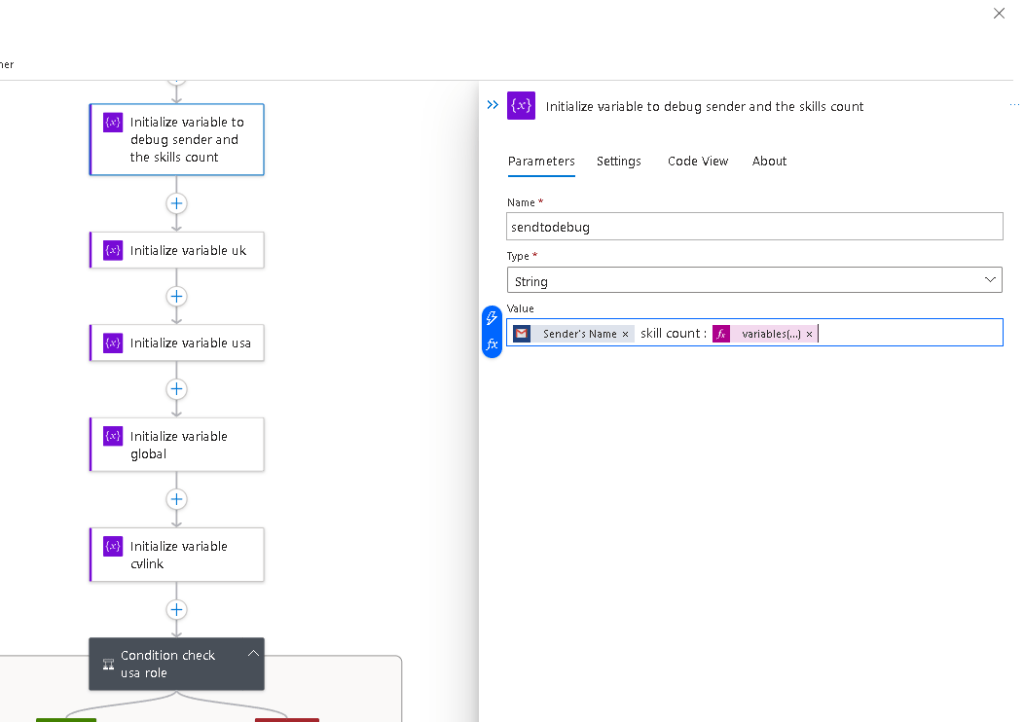Insert dynamic content via lightning icon
This screenshot has height=722, width=1024.
(x=492, y=318)
